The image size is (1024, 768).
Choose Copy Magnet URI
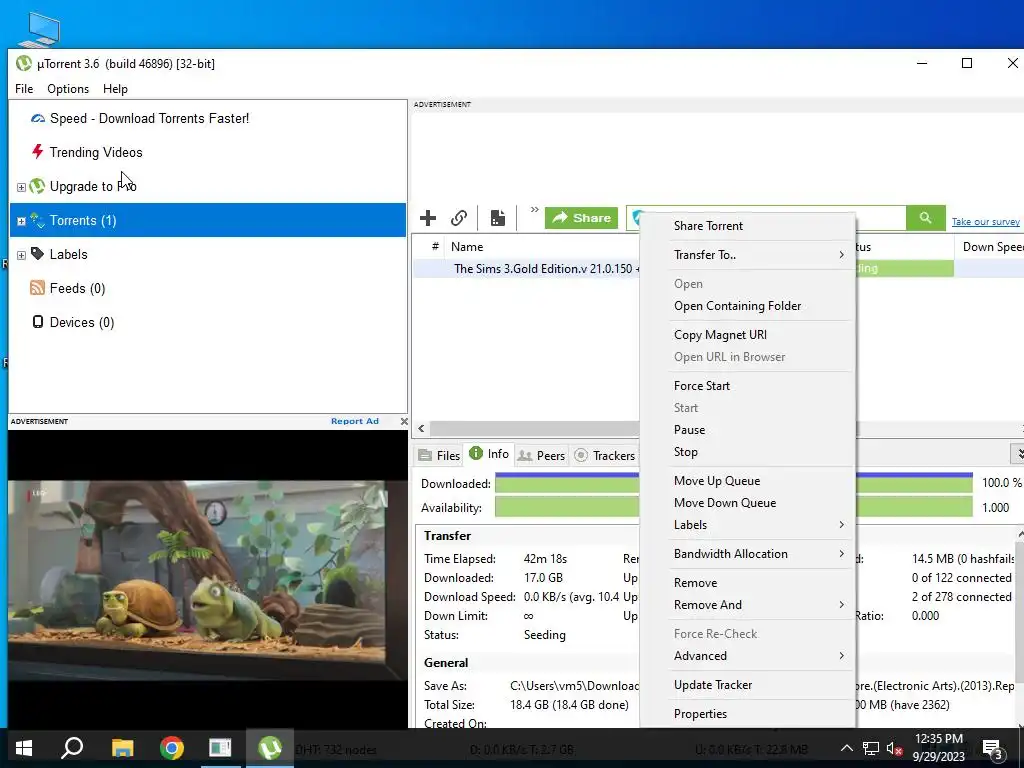[x=760, y=334]
